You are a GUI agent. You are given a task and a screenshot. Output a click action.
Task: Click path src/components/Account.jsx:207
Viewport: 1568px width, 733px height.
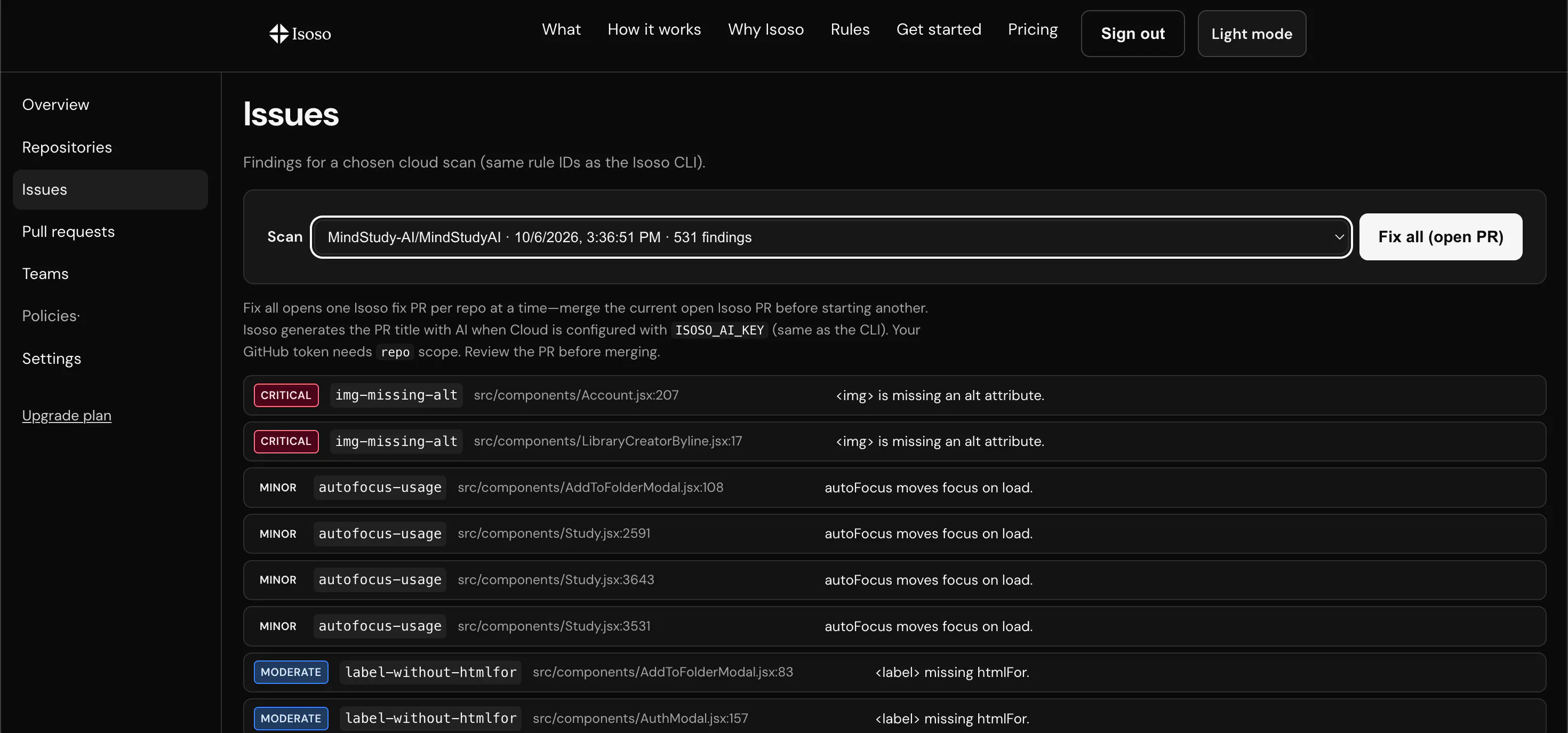click(576, 395)
